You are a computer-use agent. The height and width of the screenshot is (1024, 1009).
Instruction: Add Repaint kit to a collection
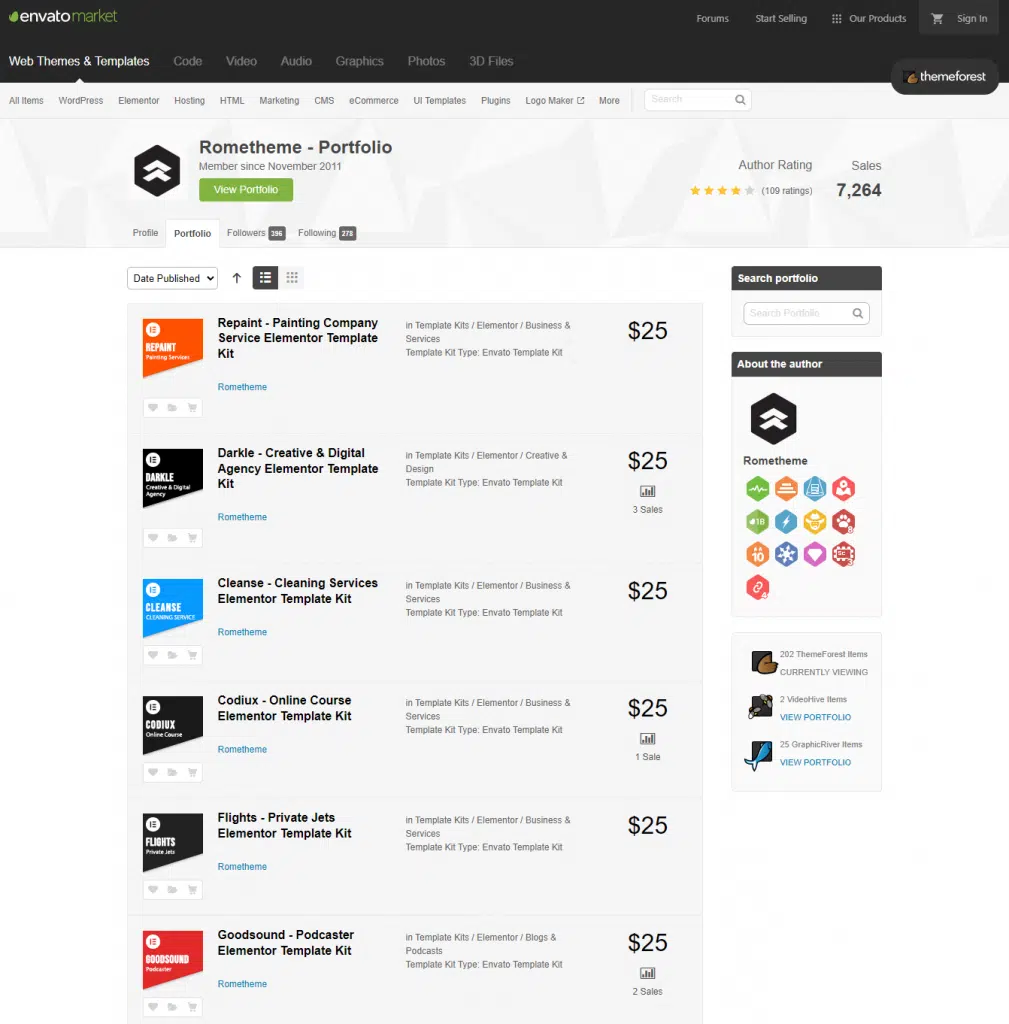[x=172, y=408]
